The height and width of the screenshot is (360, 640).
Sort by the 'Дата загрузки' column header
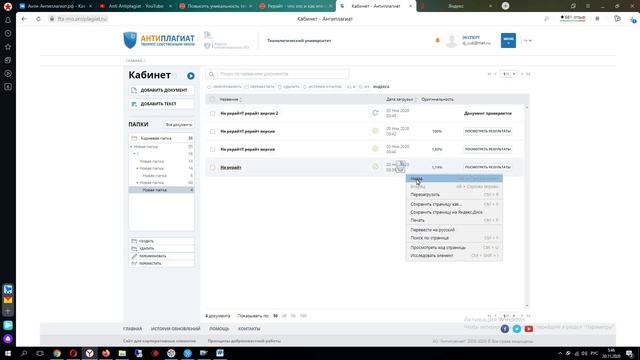(401, 99)
